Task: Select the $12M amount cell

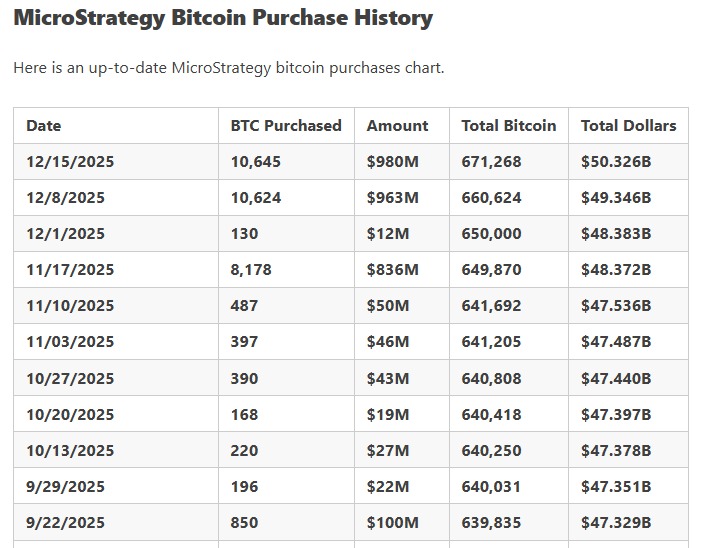Action: 384,234
